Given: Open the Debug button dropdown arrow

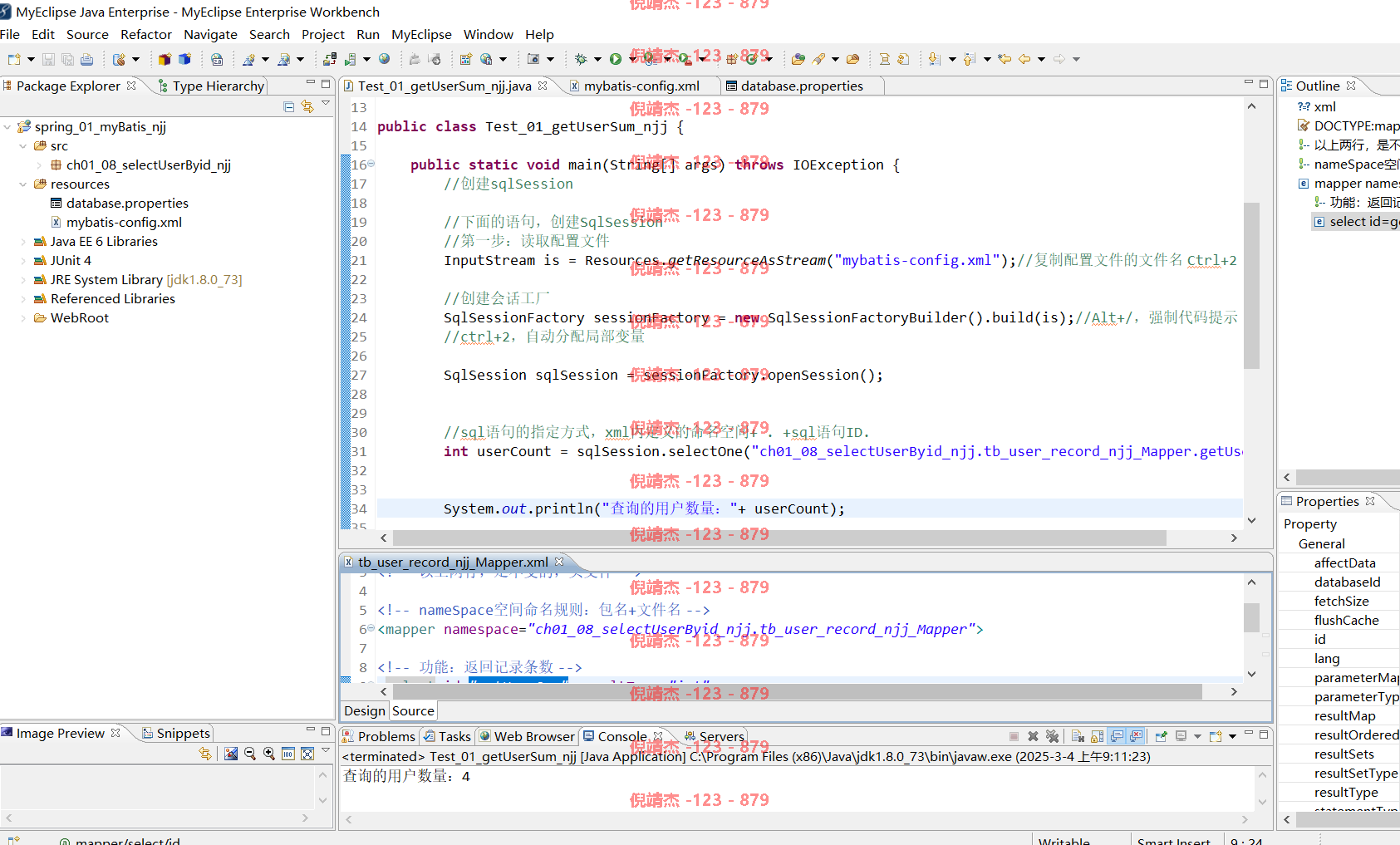Looking at the screenshot, I should (x=597, y=59).
